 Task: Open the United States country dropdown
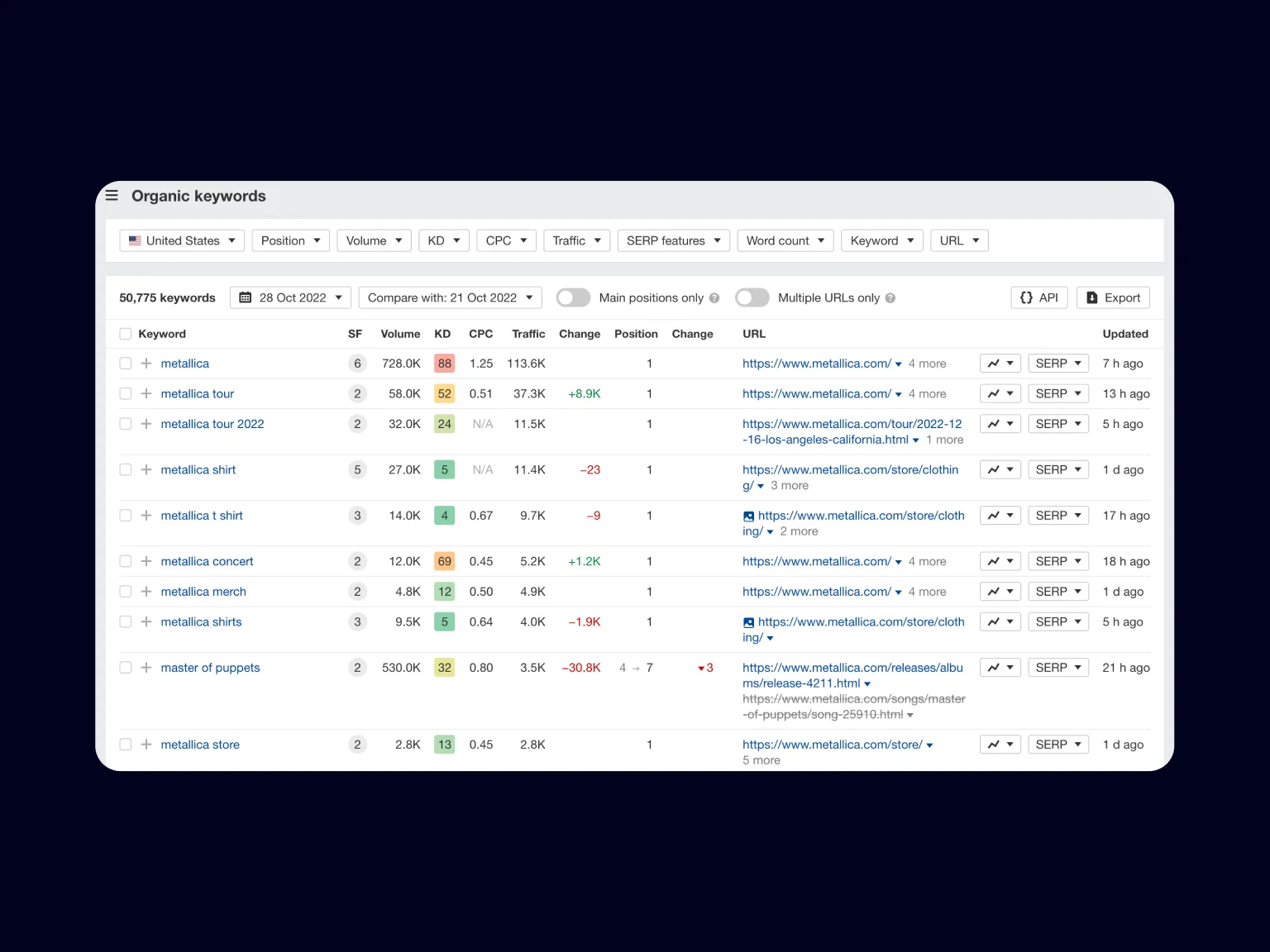tap(182, 240)
